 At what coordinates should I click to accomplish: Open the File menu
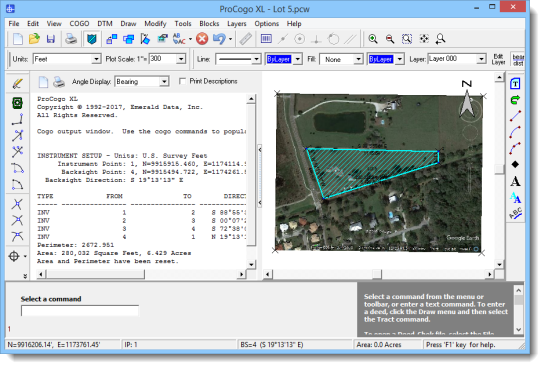point(14,24)
